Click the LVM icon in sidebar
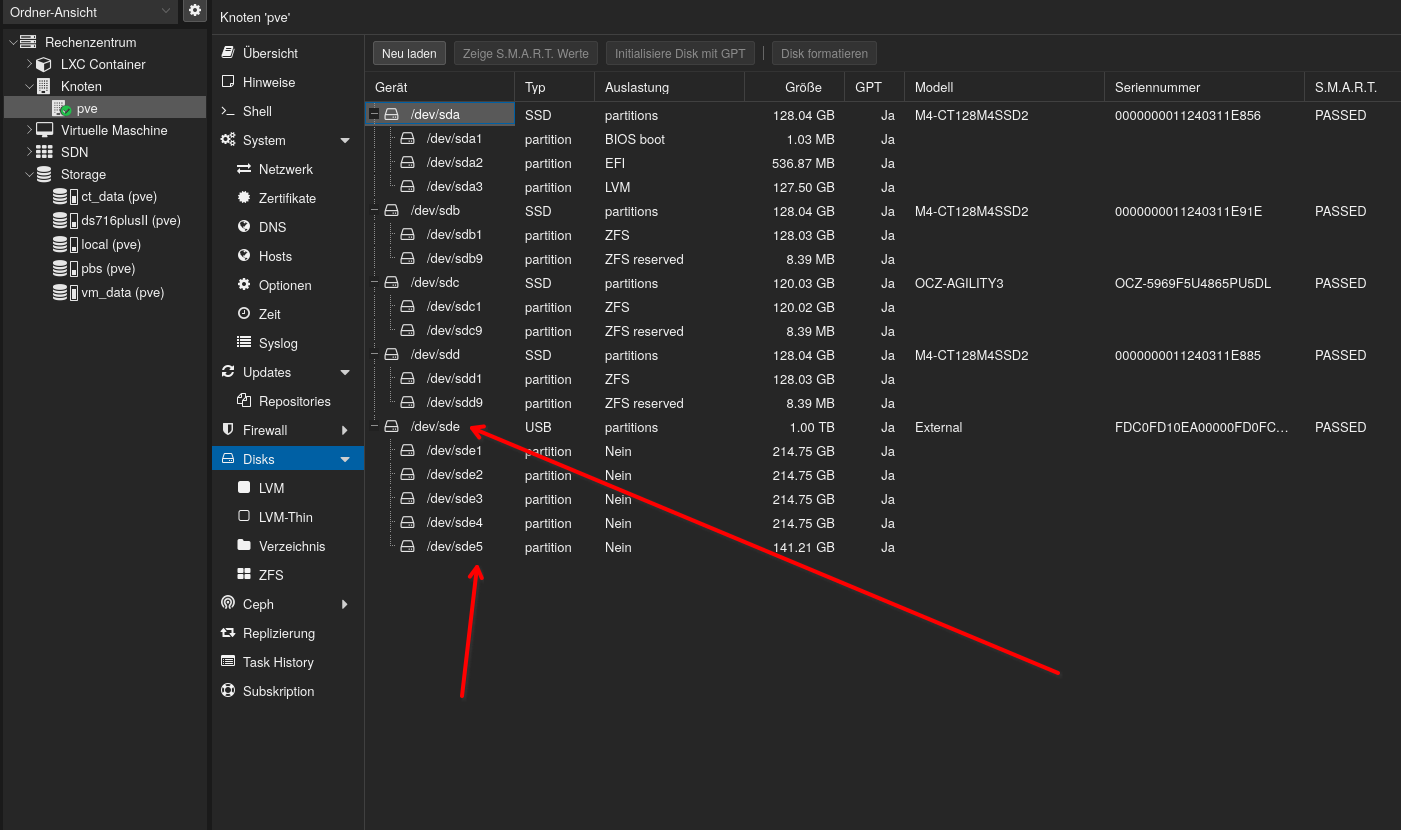 pyautogui.click(x=244, y=488)
